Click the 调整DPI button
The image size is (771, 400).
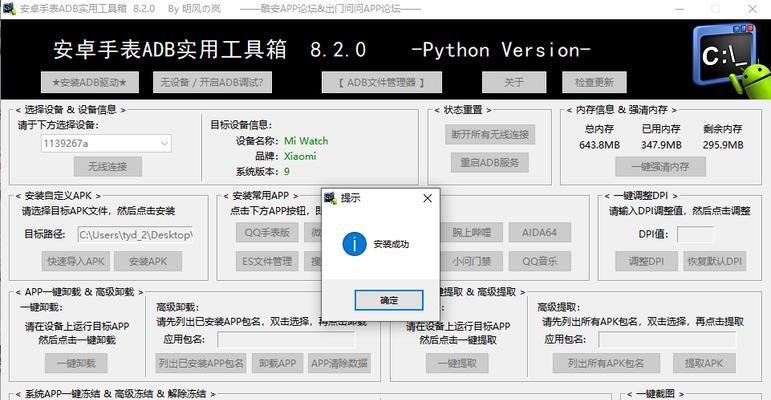click(x=646, y=261)
